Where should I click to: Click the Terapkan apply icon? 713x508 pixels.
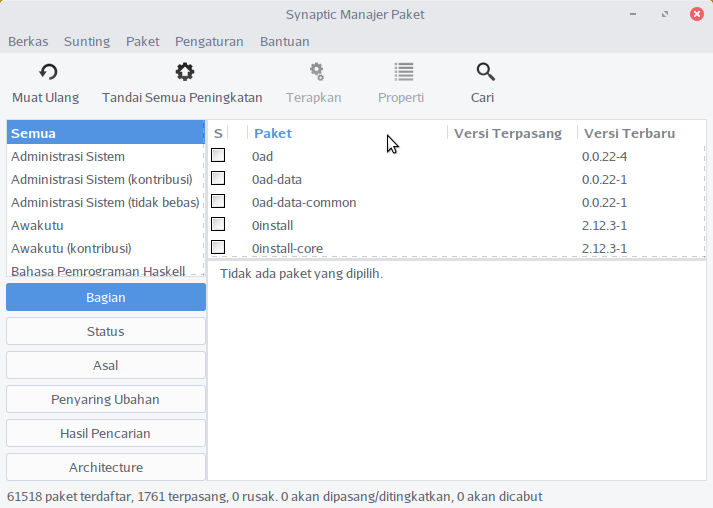(x=316, y=72)
